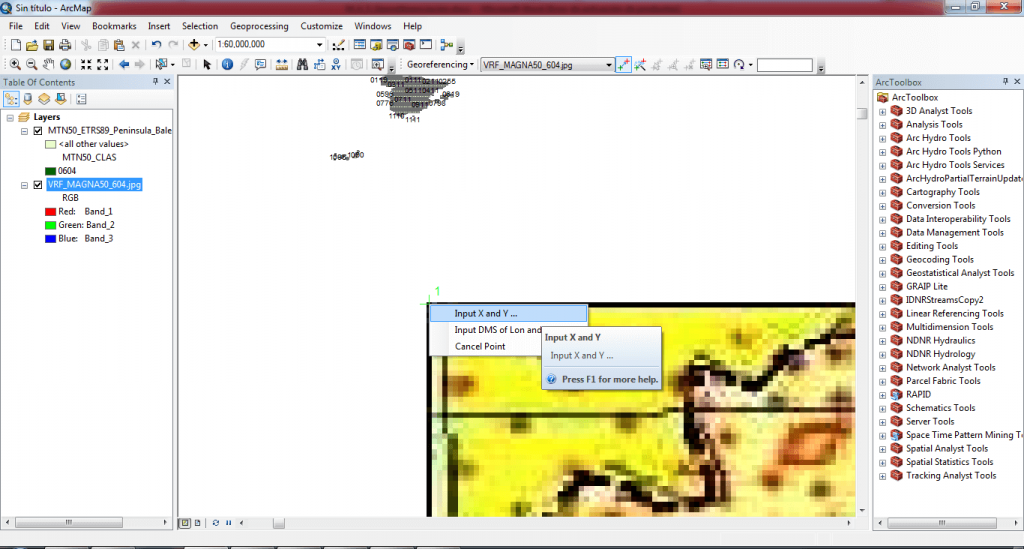Click the Full Extent globe icon
Screen dimensions: 1024x549
65,65
